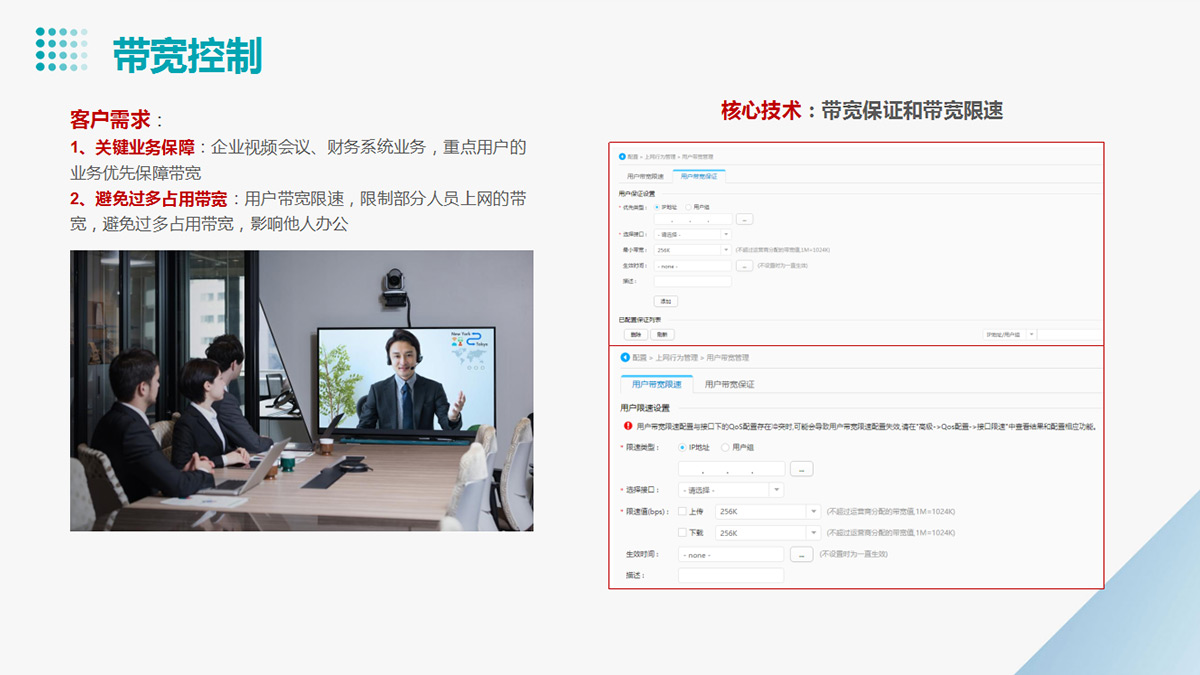The width and height of the screenshot is (1200, 675).
Task: Click the 生效时间 field in 用户限速设置
Action: click(x=731, y=554)
